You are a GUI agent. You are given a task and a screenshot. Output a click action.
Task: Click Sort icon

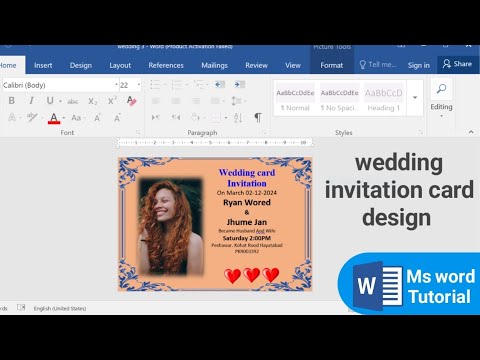[x=238, y=117]
